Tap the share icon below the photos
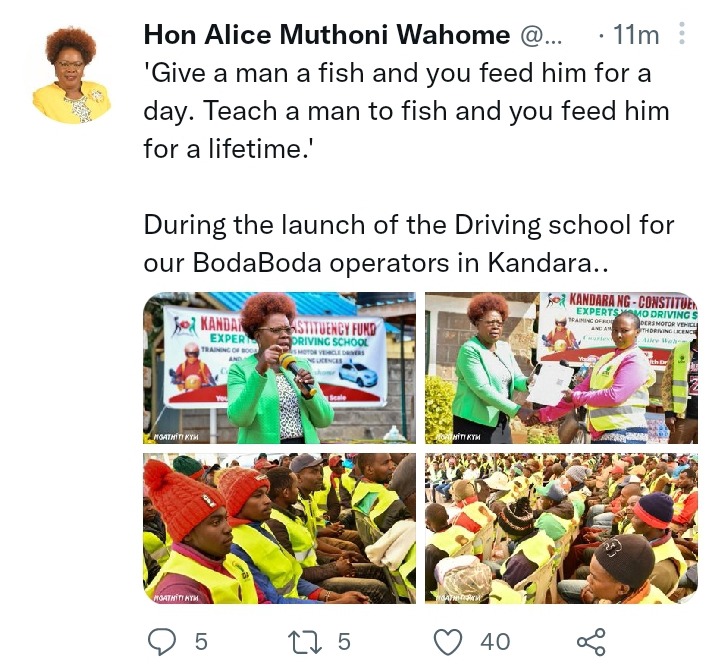This screenshot has width=720, height=670. (x=591, y=642)
